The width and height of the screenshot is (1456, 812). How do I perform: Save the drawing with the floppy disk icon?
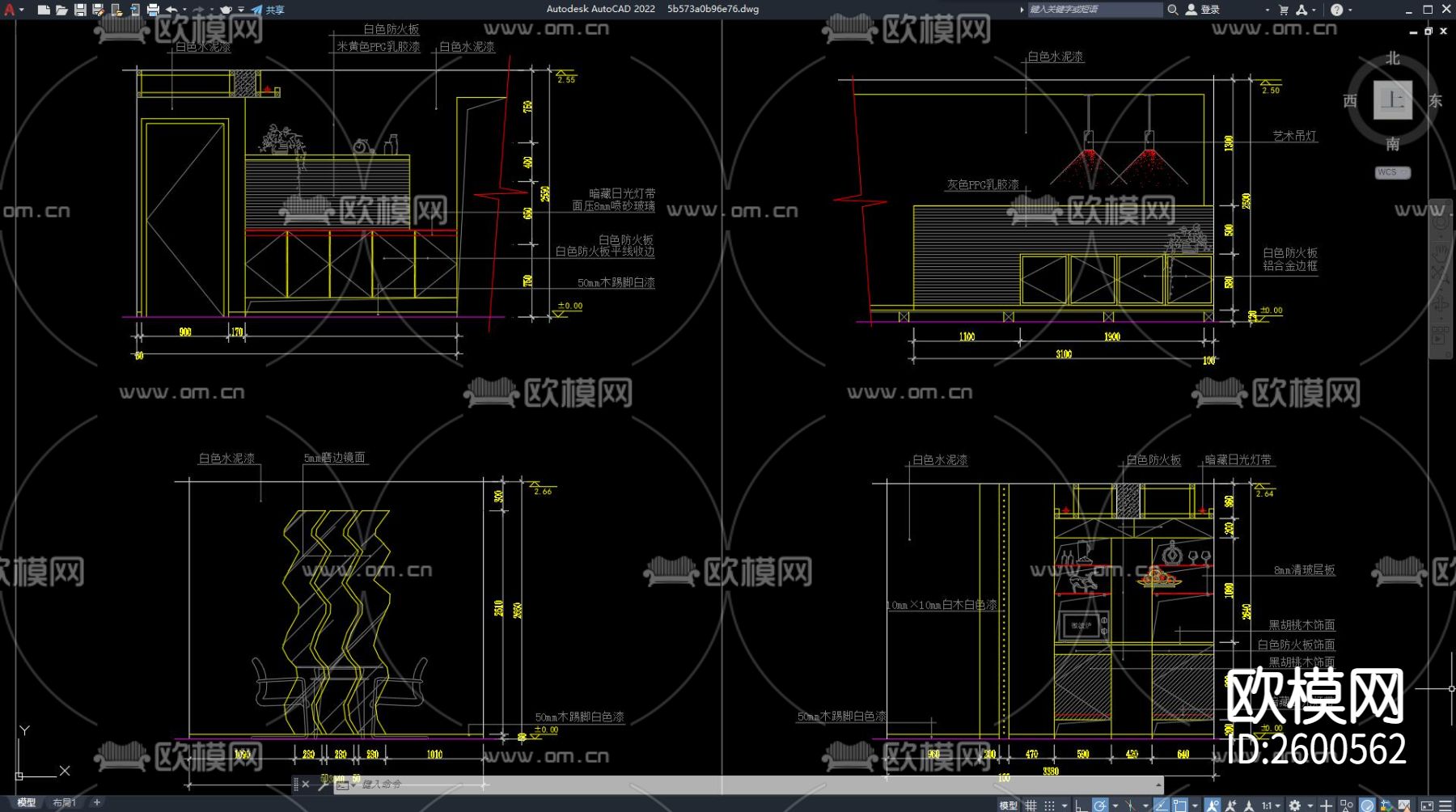[x=80, y=10]
